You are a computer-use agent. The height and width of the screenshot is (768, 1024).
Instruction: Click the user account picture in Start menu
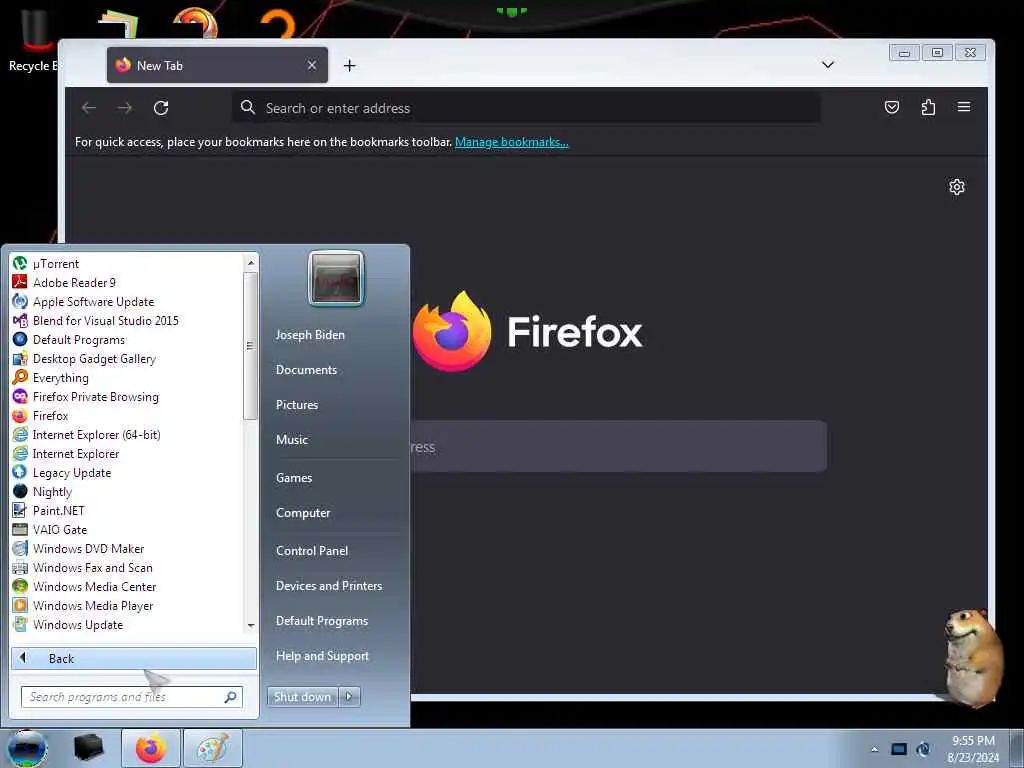tap(336, 279)
